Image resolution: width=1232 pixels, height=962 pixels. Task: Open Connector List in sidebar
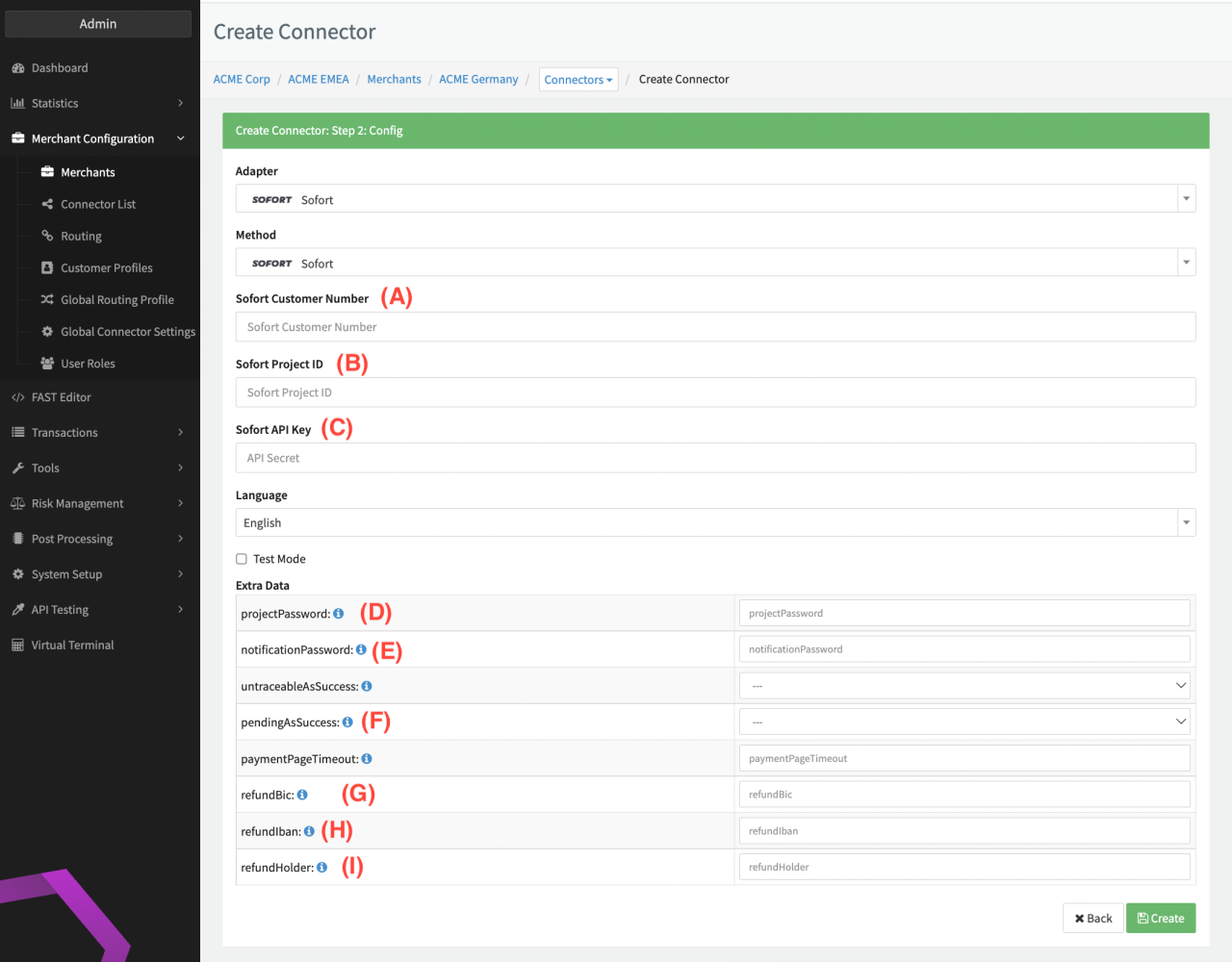coord(98,204)
